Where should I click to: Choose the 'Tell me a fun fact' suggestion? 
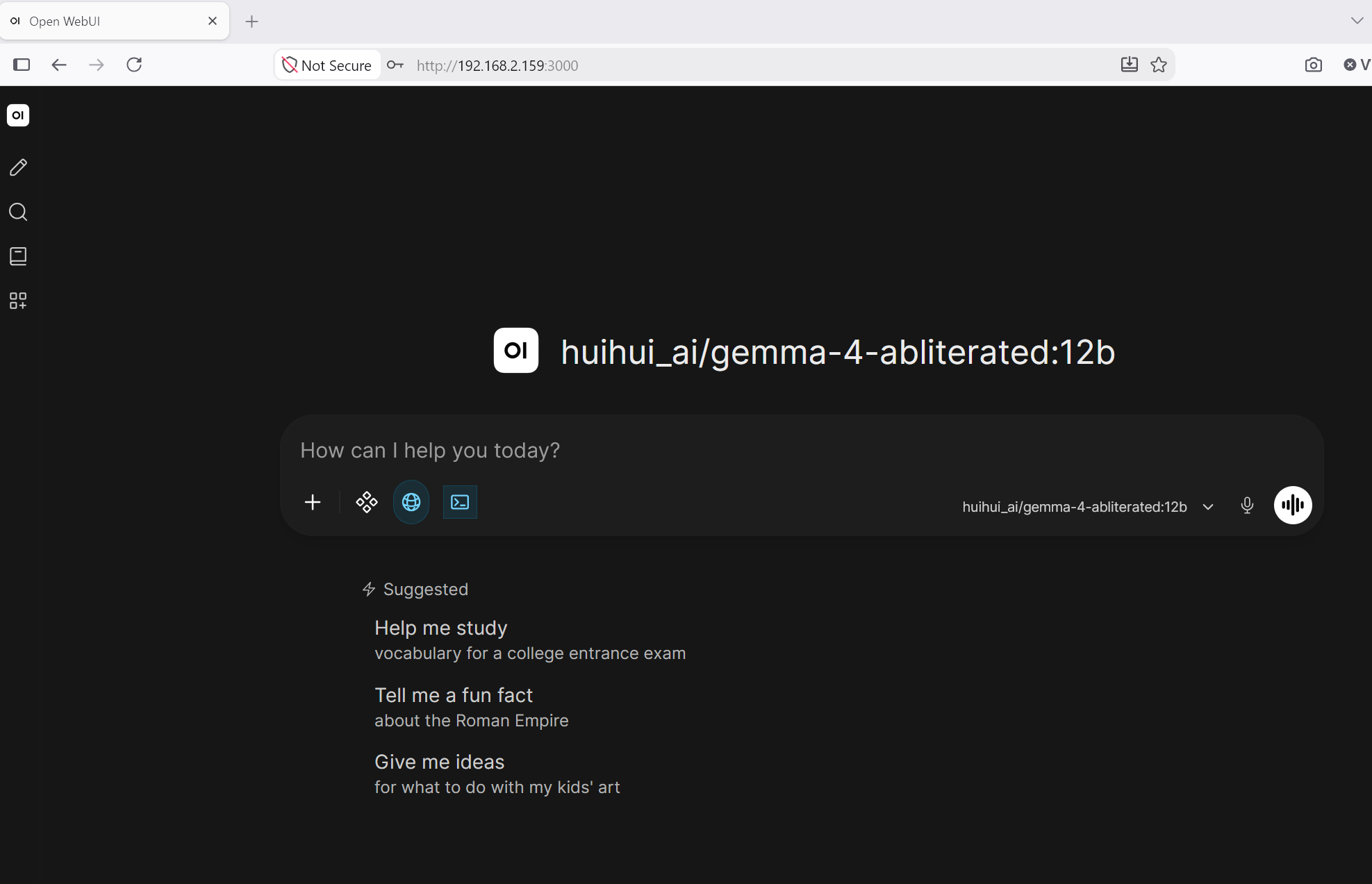point(472,707)
